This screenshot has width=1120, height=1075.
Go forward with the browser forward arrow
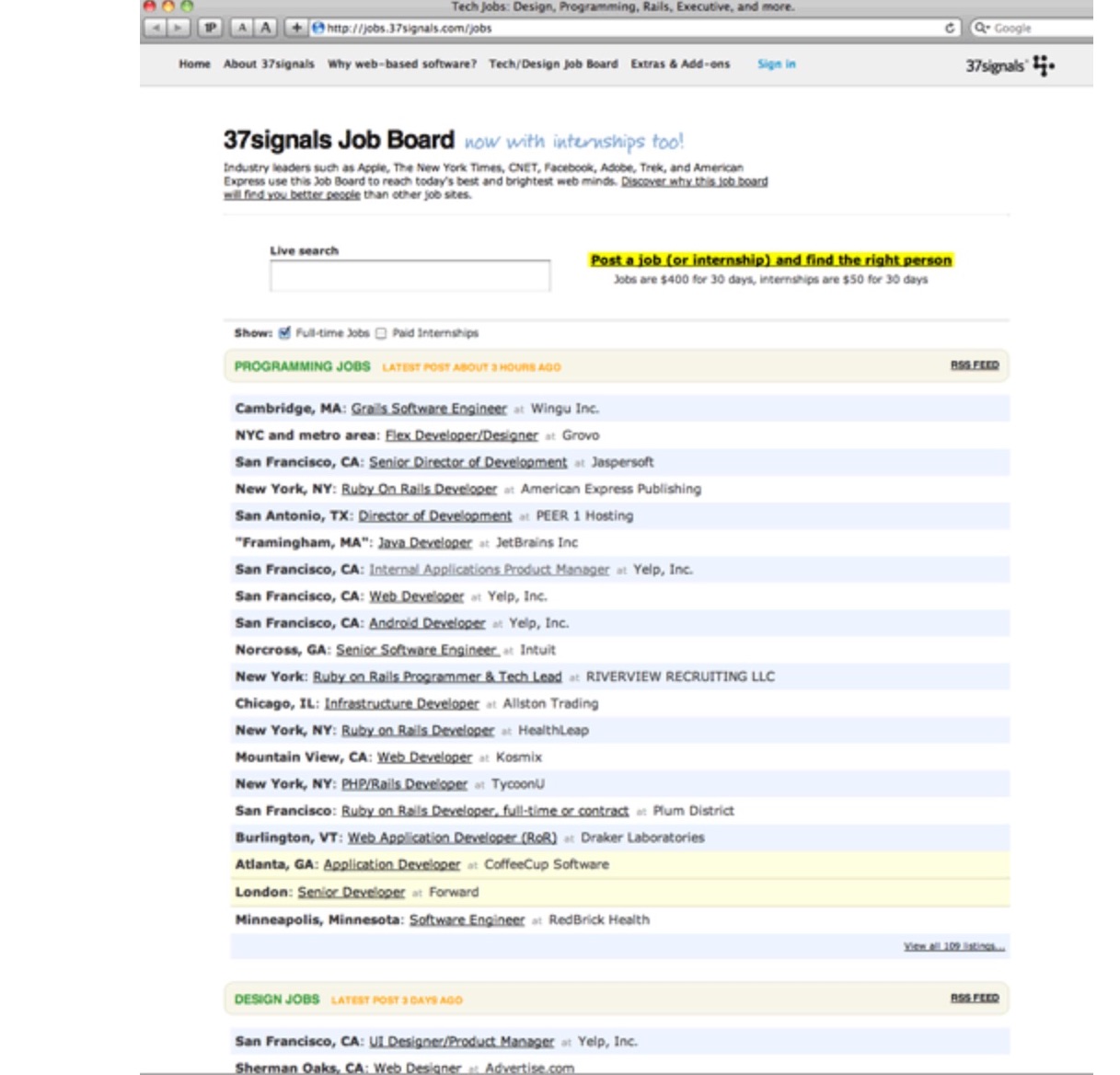point(178,28)
